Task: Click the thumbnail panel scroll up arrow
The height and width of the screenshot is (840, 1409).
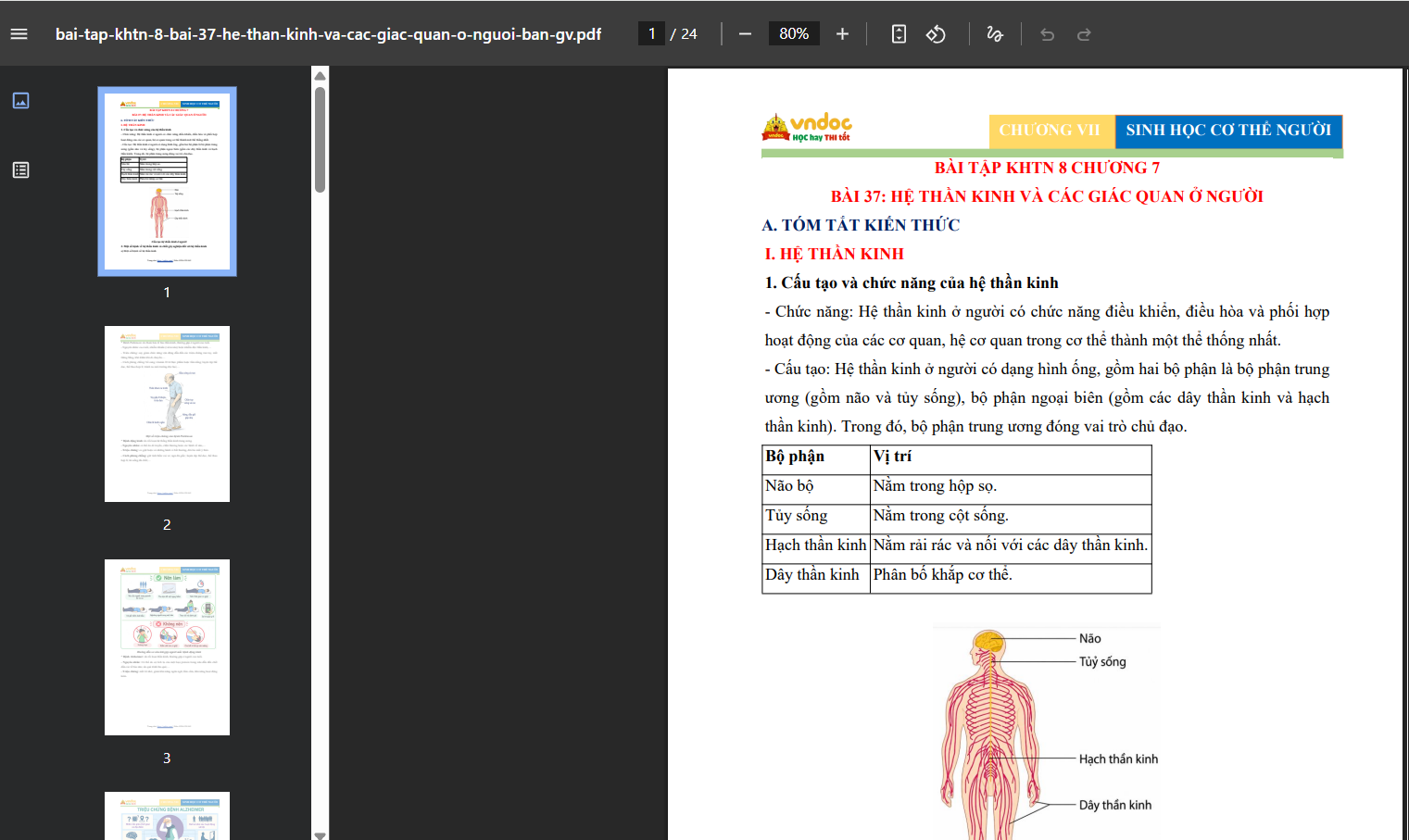Action: (320, 76)
